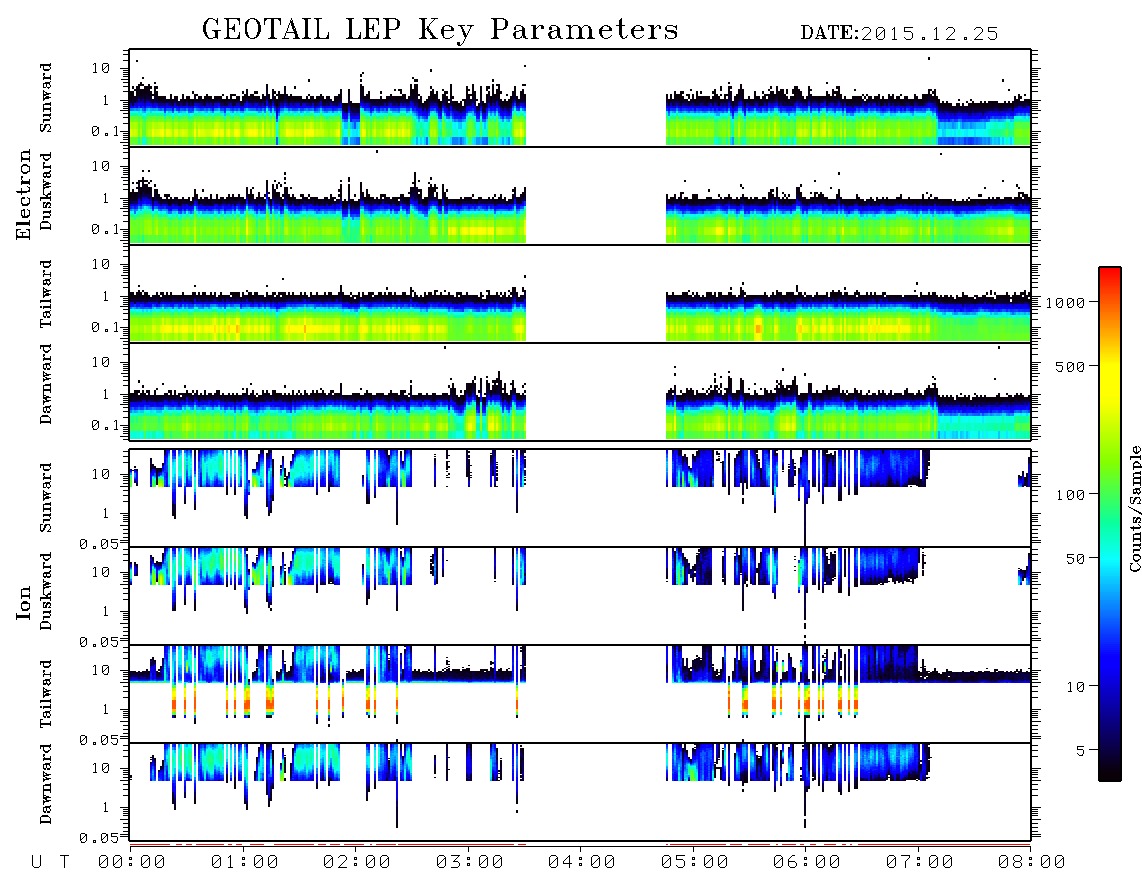Click the 05:00 time tick label
1142x880 pixels.
click(695, 863)
